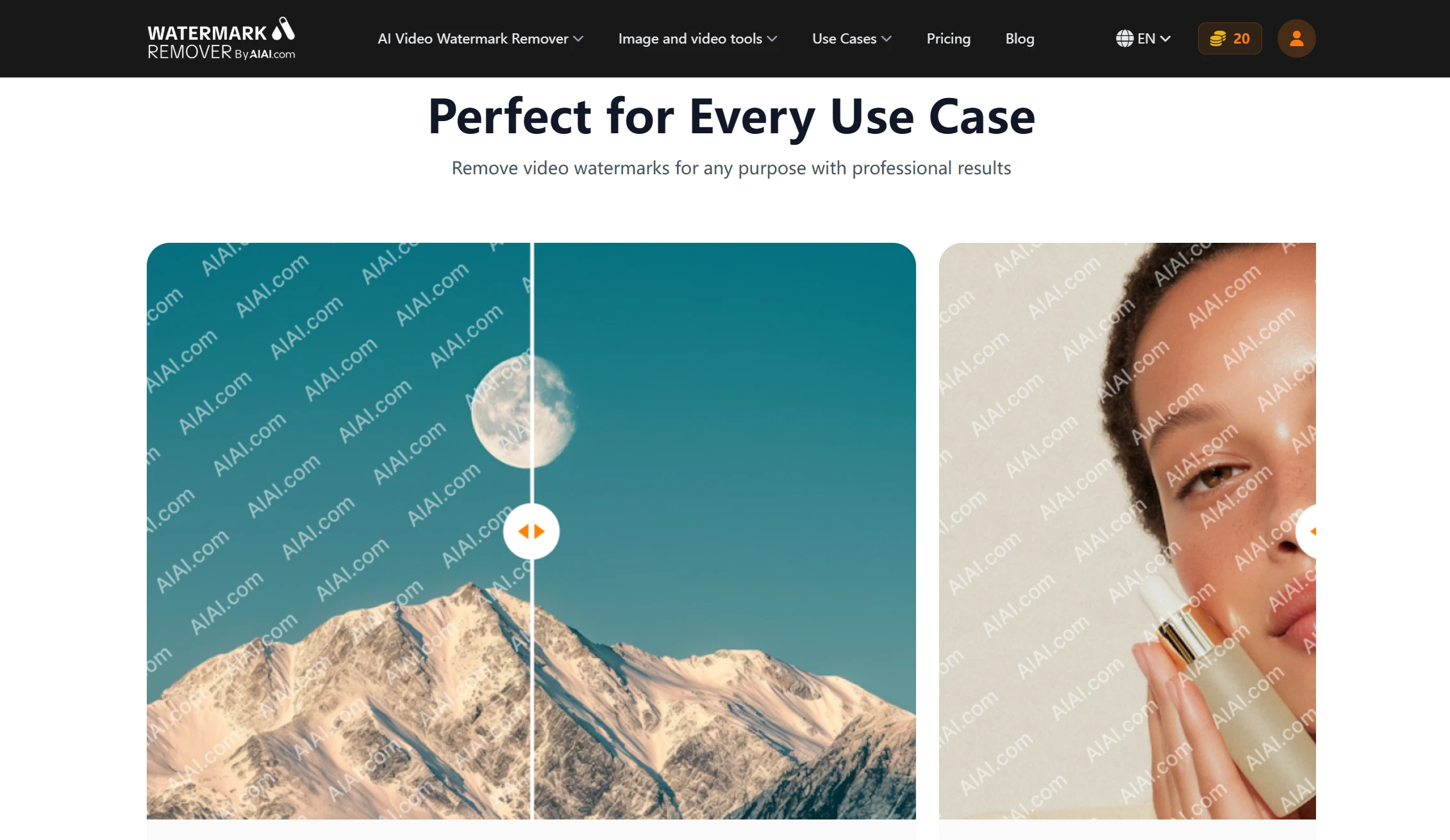This screenshot has height=840, width=1450.
Task: Expand the Image and video tools chevron
Action: pyautogui.click(x=772, y=39)
